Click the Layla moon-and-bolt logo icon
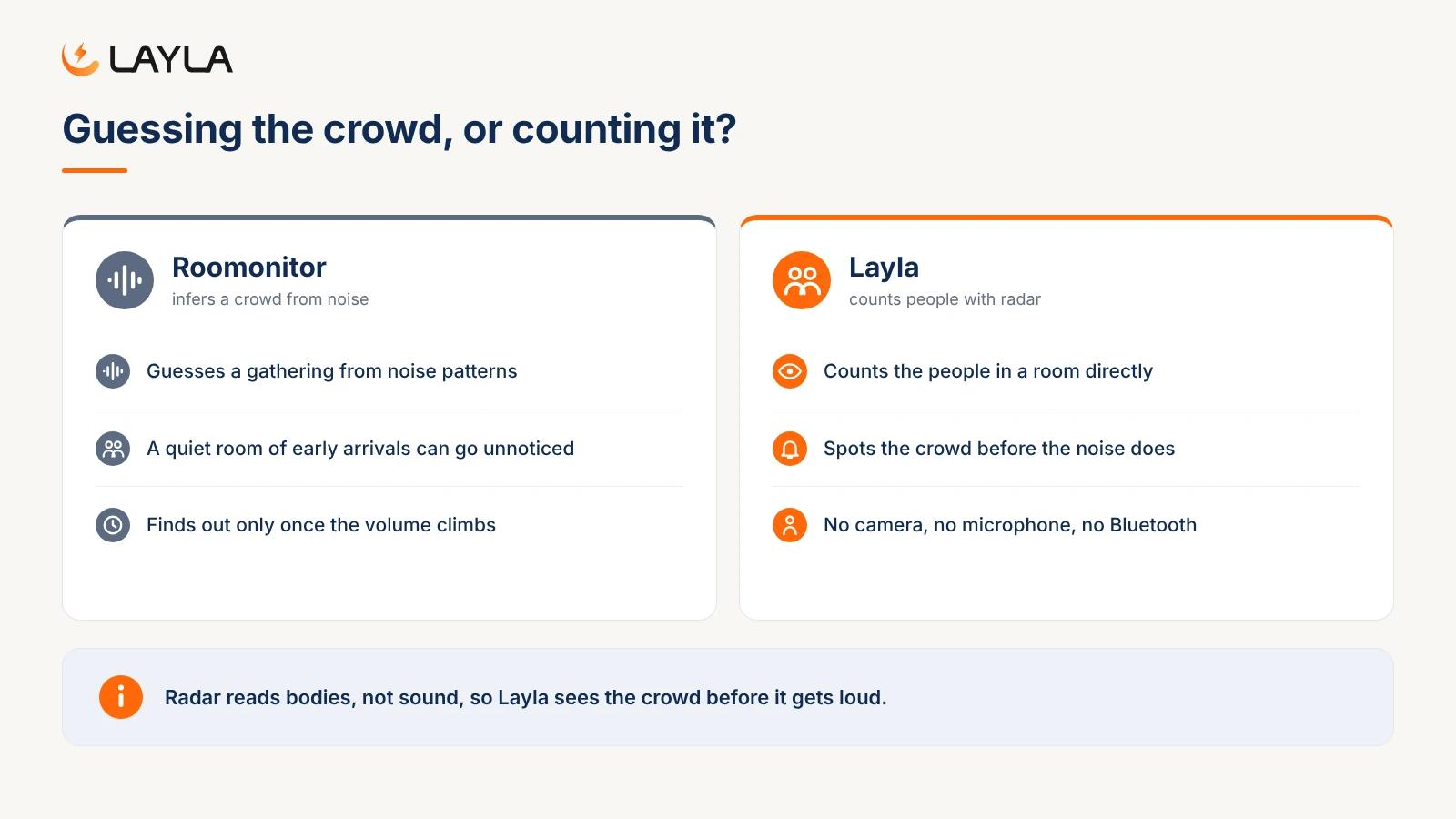The image size is (1456, 819). click(81, 59)
